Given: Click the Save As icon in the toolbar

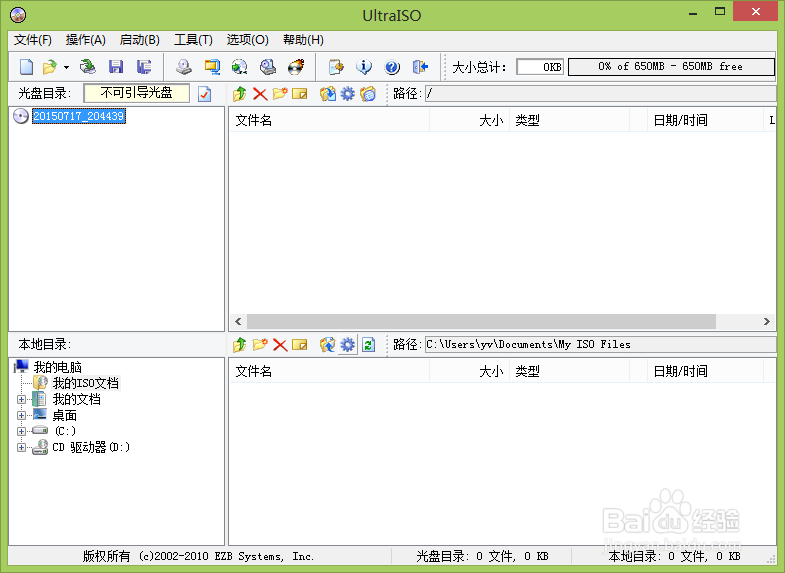Looking at the screenshot, I should 144,67.
